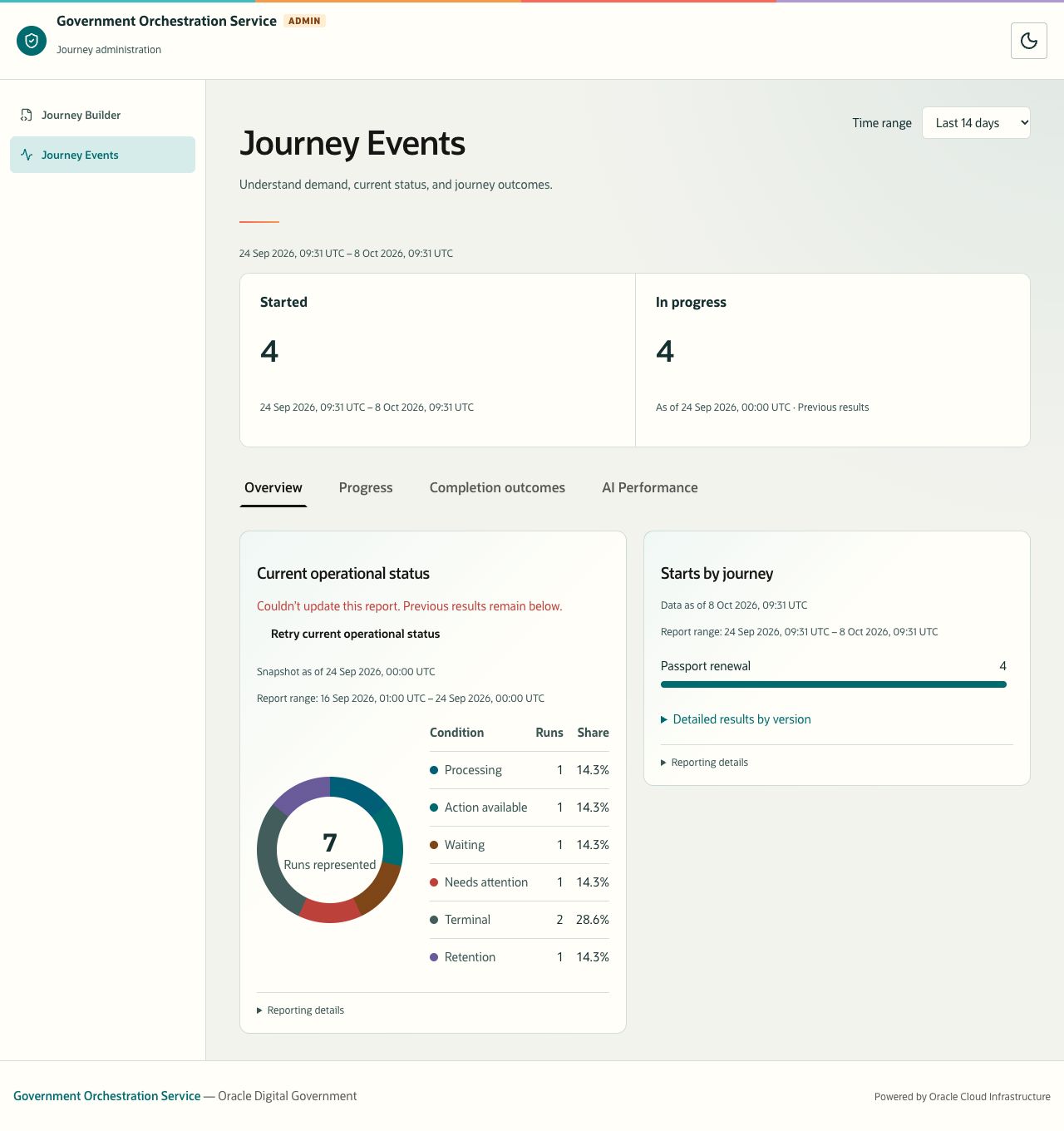Click the Processing legend color dot
This screenshot has height=1131, width=1064.
[x=434, y=770]
